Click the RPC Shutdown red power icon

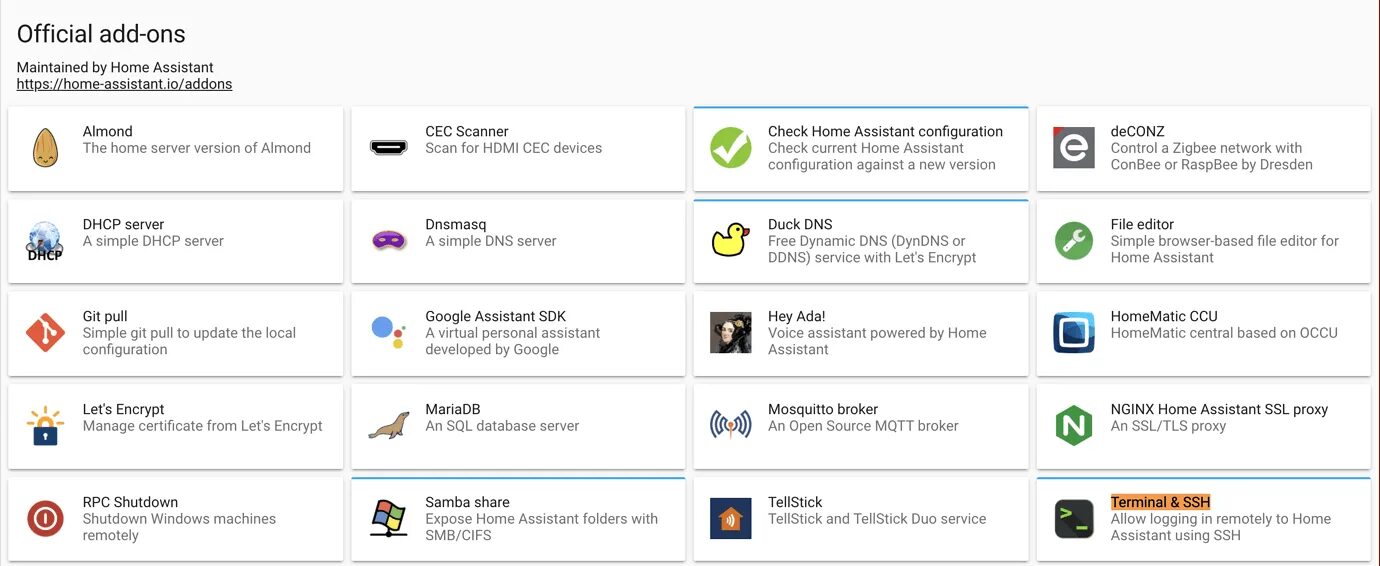click(x=45, y=519)
